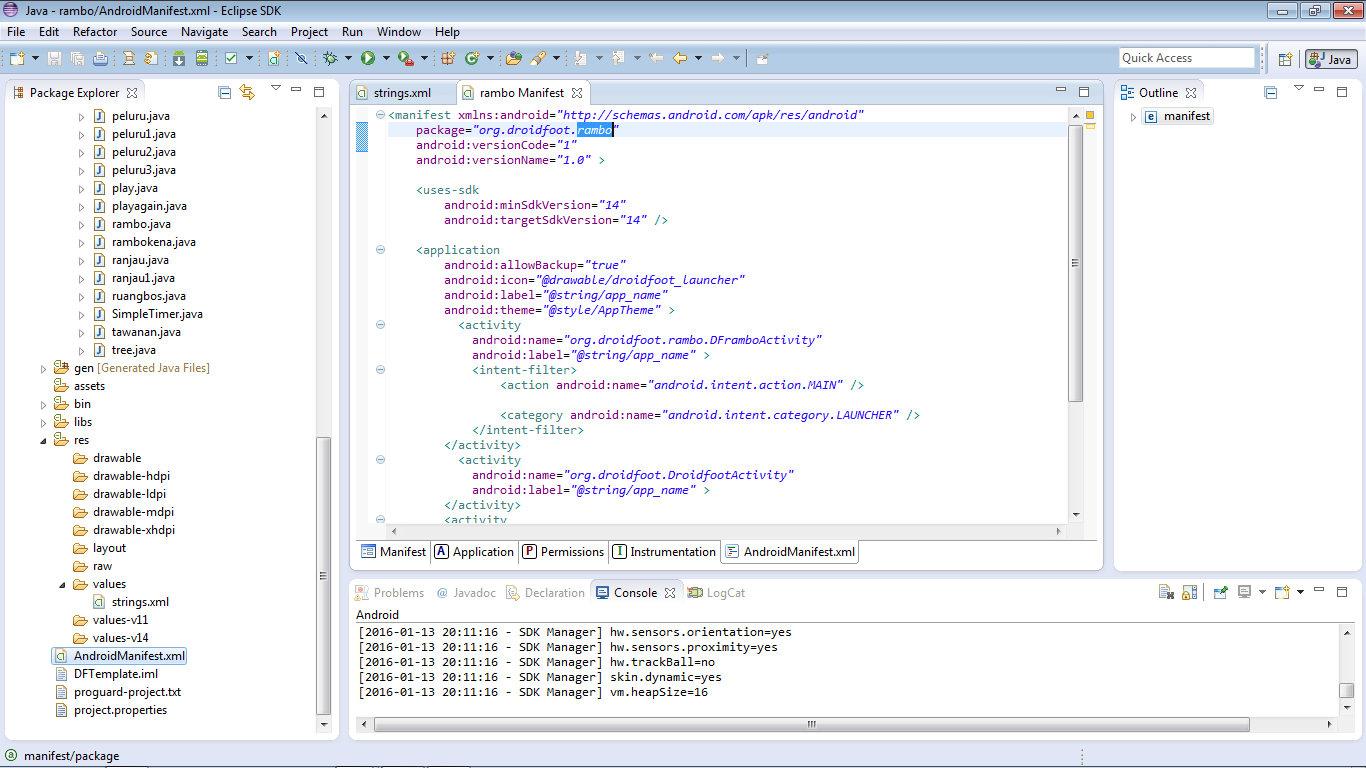1366x768 pixels.
Task: Click the editor vertical scrollbar thumb
Action: tap(1076, 264)
